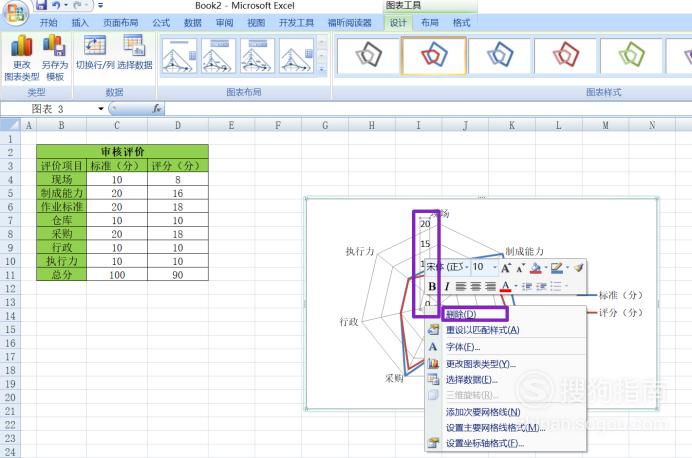Click the formula bar input field
The image size is (692, 458).
[428, 109]
